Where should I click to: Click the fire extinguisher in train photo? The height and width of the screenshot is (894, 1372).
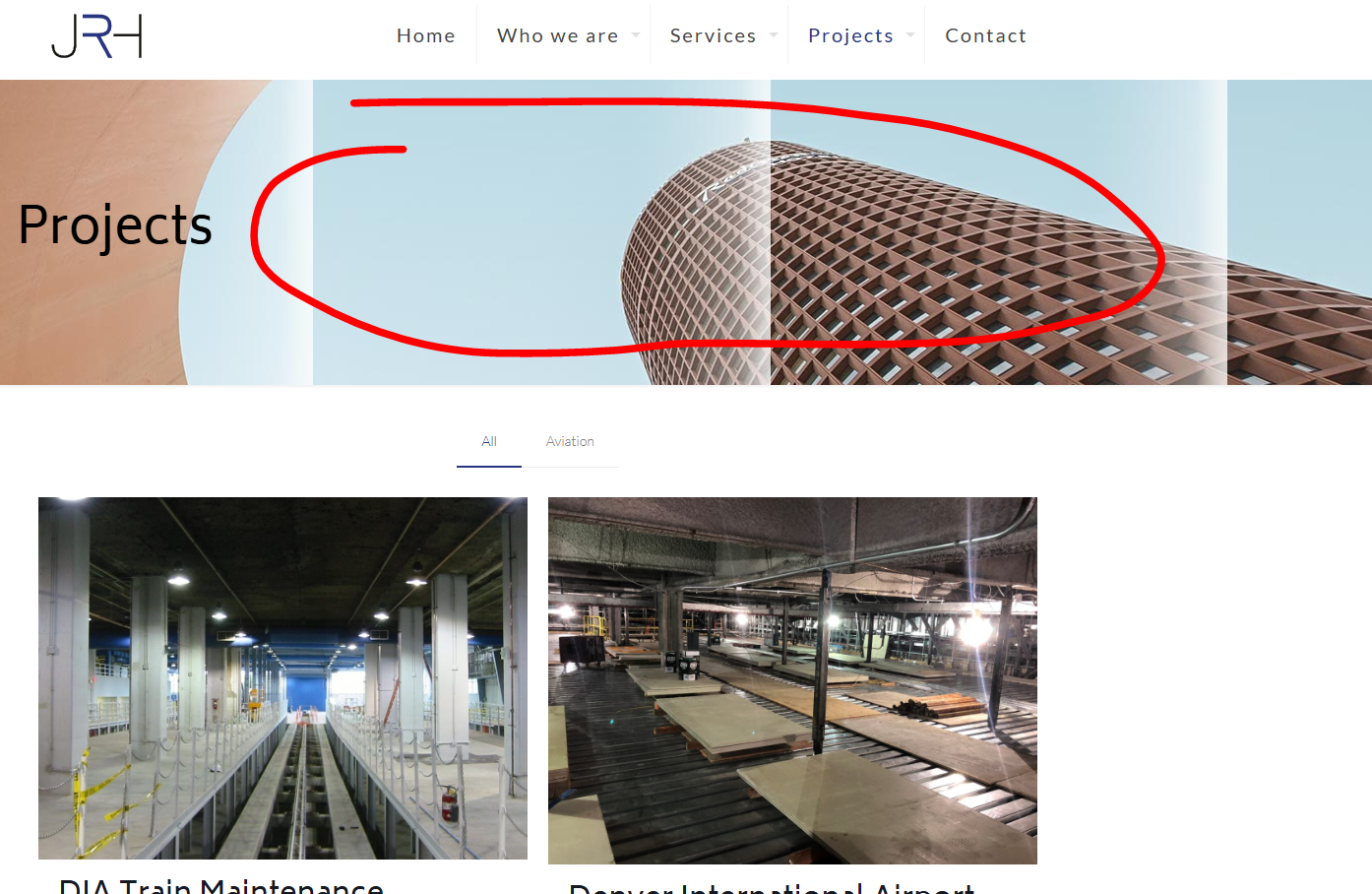coord(450,804)
